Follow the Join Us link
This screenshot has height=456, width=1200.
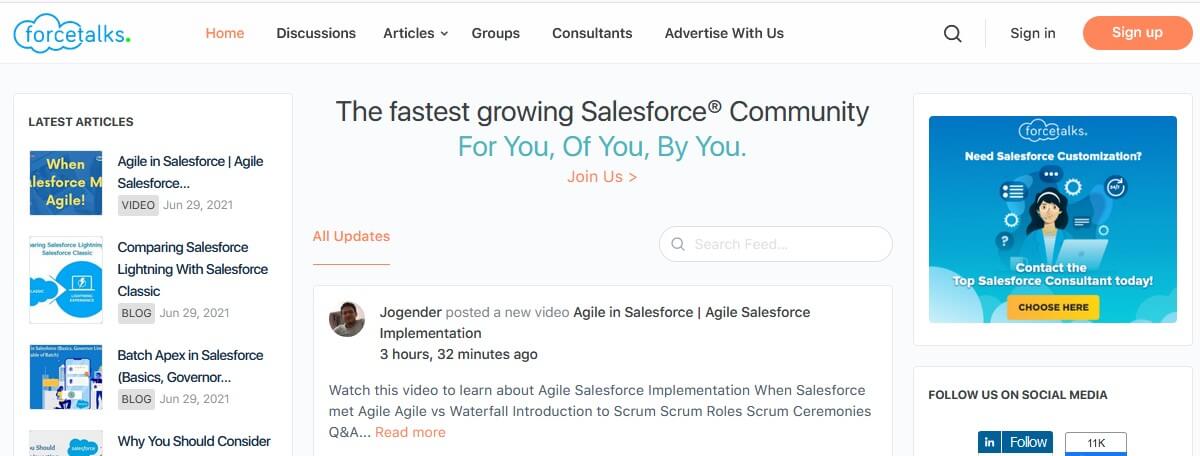[x=602, y=177]
